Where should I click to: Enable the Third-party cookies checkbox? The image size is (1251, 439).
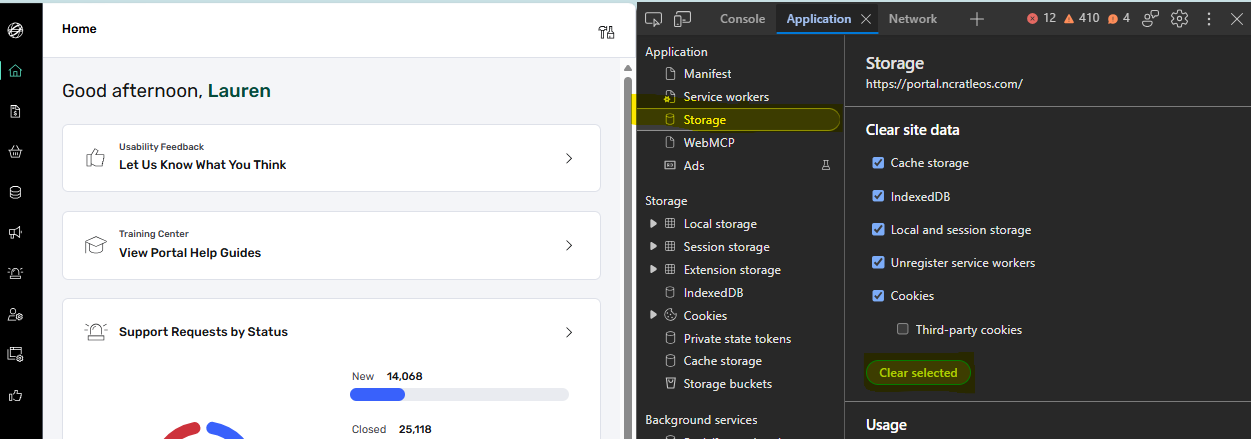[x=903, y=329]
